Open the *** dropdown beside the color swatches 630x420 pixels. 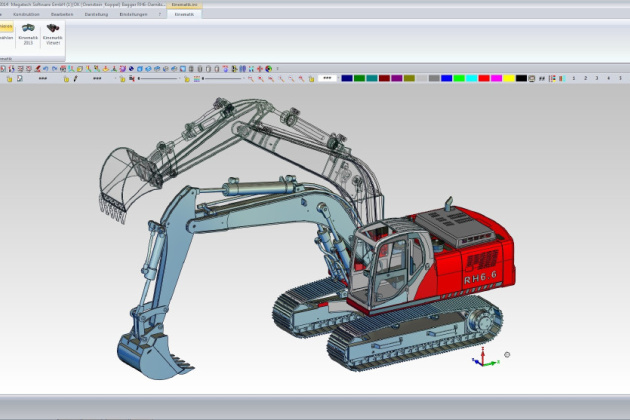327,78
